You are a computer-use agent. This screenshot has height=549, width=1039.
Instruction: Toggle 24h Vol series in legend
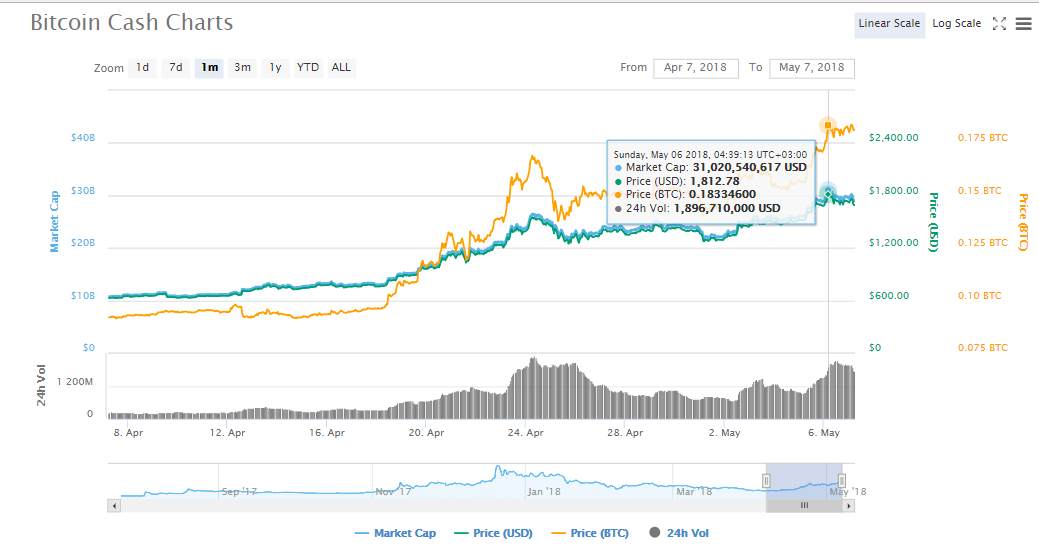pyautogui.click(x=679, y=533)
